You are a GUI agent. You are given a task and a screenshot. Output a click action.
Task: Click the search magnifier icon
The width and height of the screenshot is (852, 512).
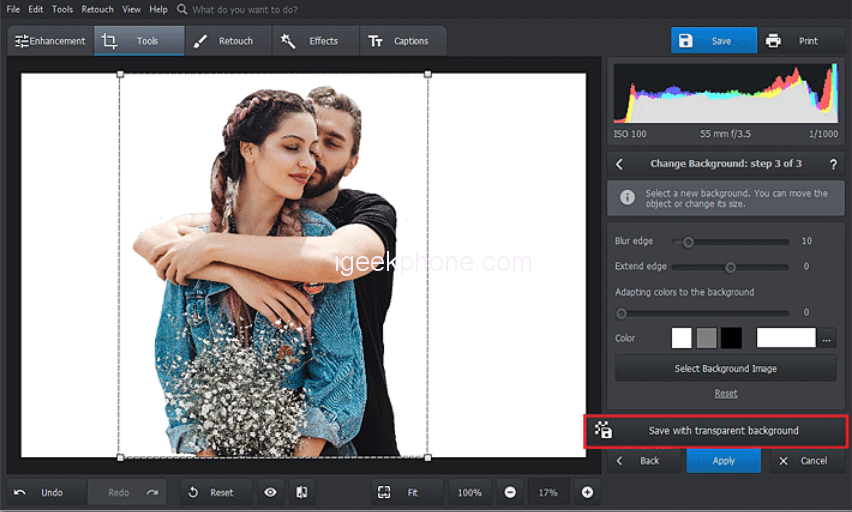click(181, 9)
